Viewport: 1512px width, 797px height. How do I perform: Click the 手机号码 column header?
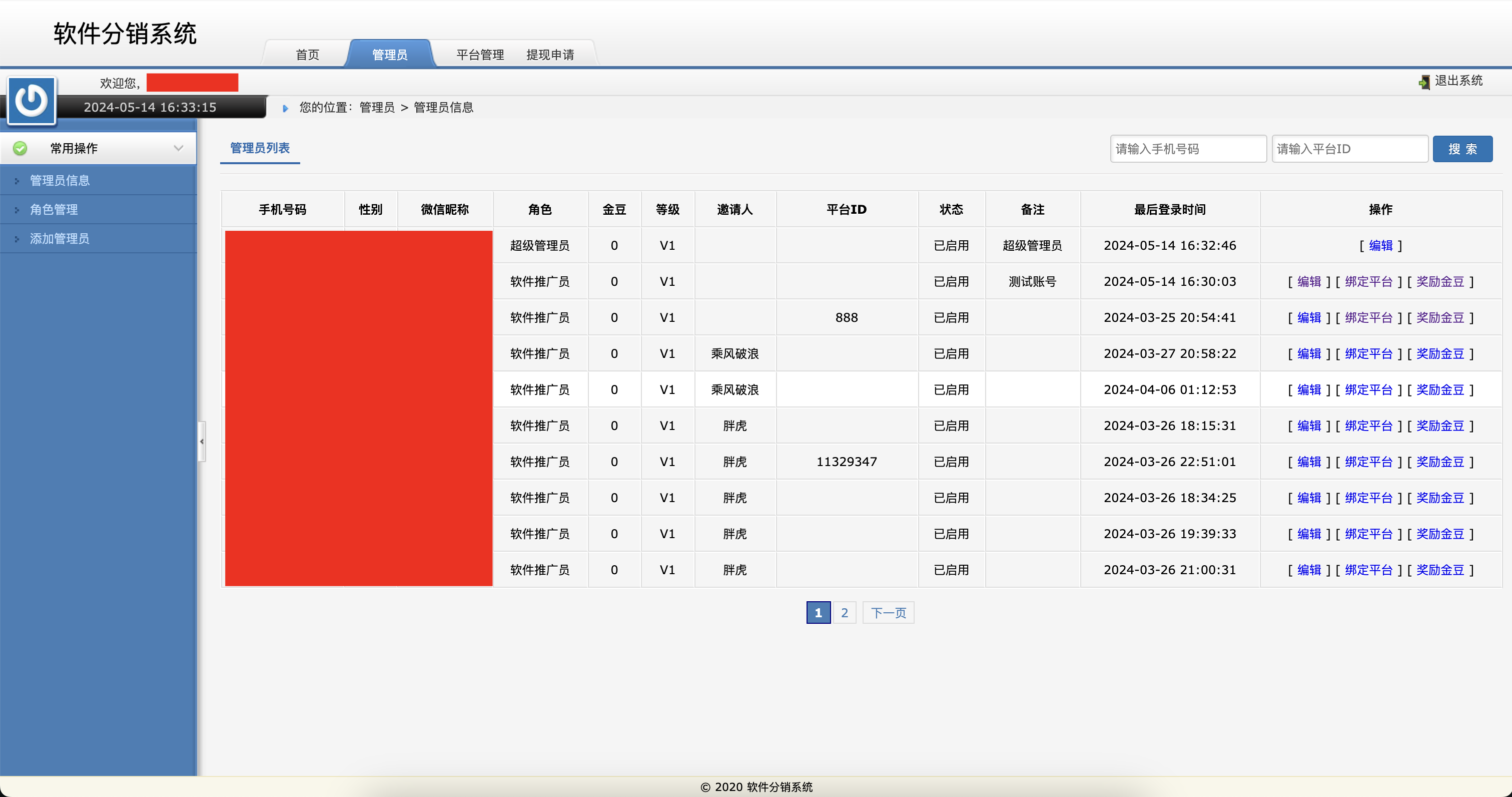tap(282, 210)
